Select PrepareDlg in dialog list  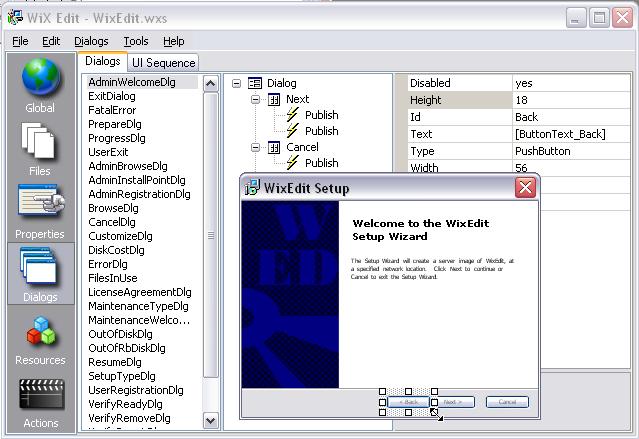click(115, 124)
